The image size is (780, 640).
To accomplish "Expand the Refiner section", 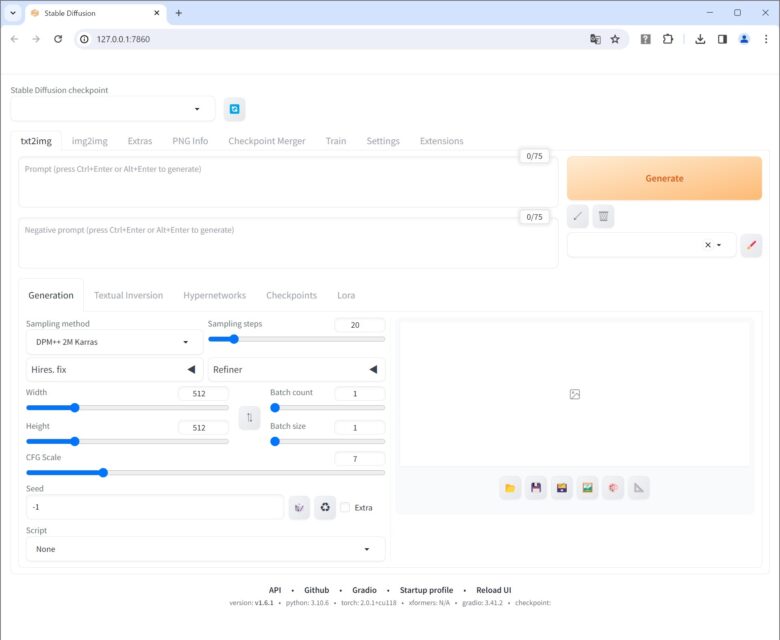I will click(x=296, y=369).
